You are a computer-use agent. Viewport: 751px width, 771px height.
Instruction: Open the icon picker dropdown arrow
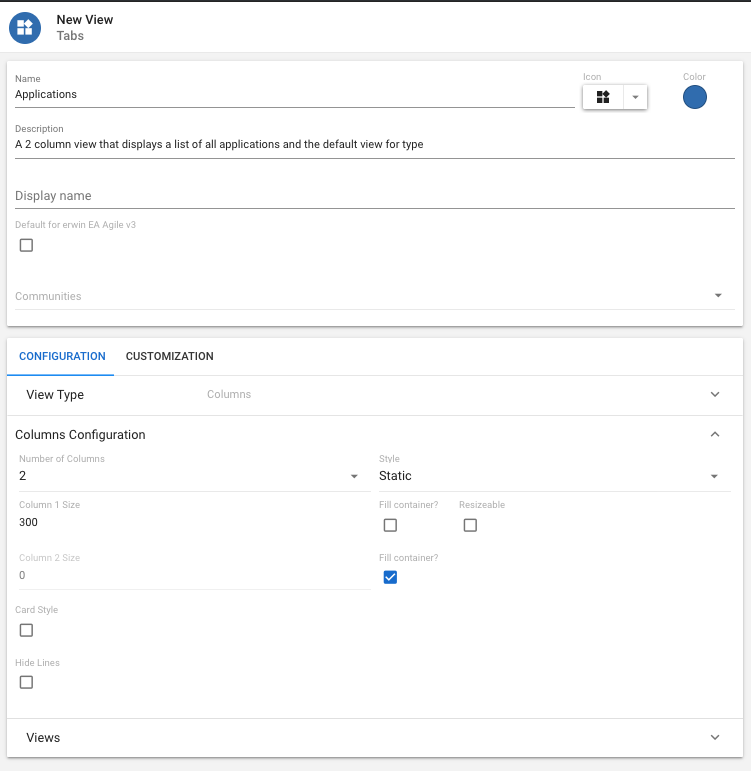tap(635, 97)
